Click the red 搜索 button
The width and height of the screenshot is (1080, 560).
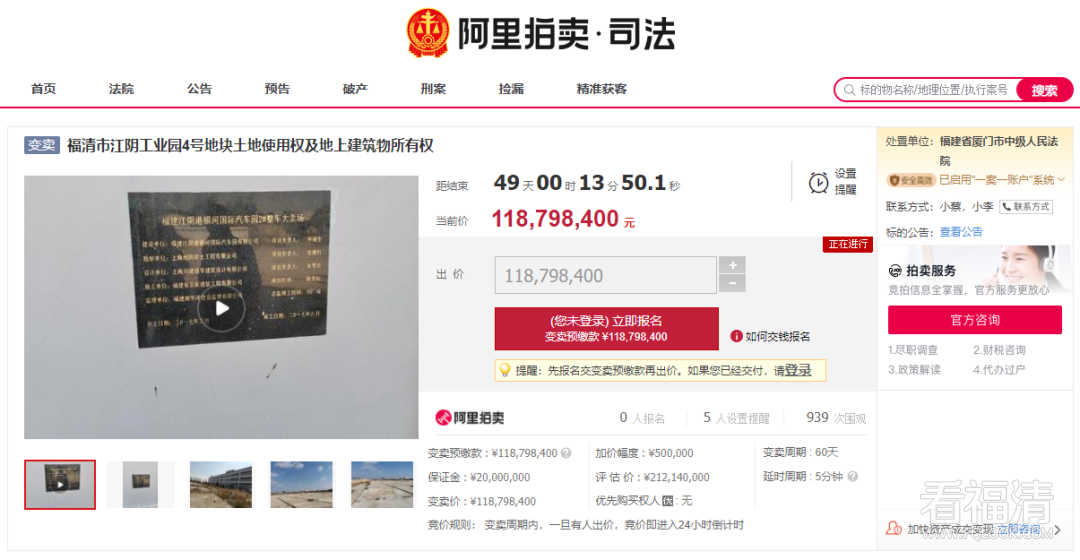coord(1044,90)
